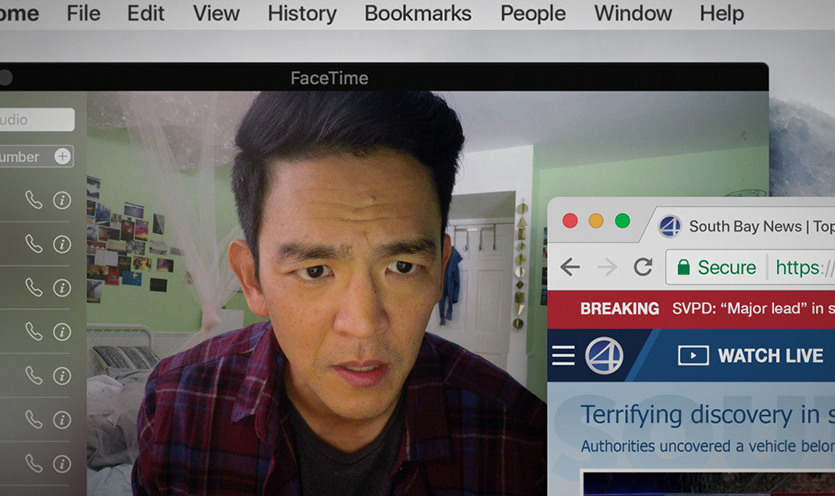Click the Authorities uncovered a vehicle subheading
Image resolution: width=835 pixels, height=496 pixels.
[x=708, y=446]
